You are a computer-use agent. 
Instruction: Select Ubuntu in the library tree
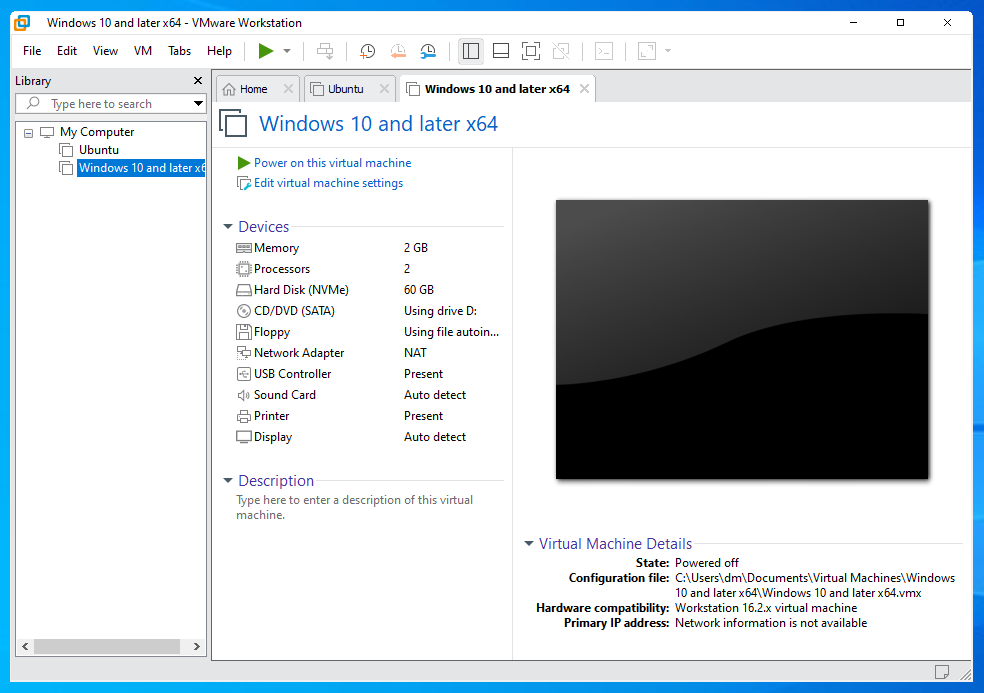(x=99, y=150)
